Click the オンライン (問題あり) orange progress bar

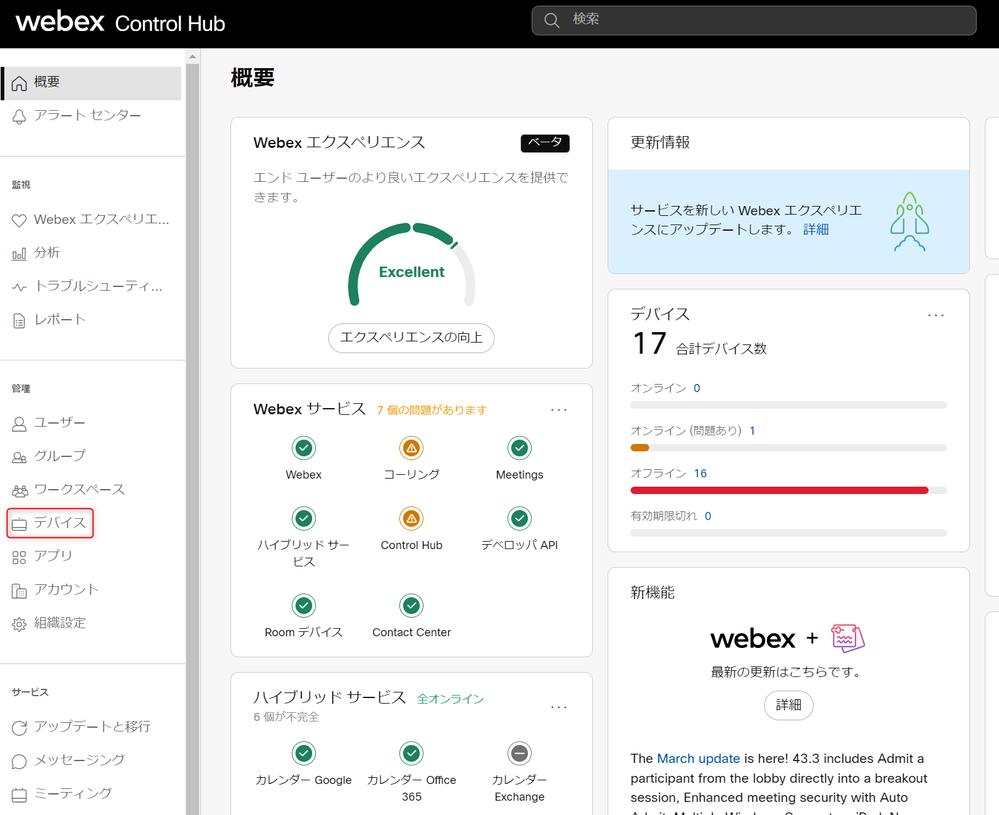click(x=640, y=447)
